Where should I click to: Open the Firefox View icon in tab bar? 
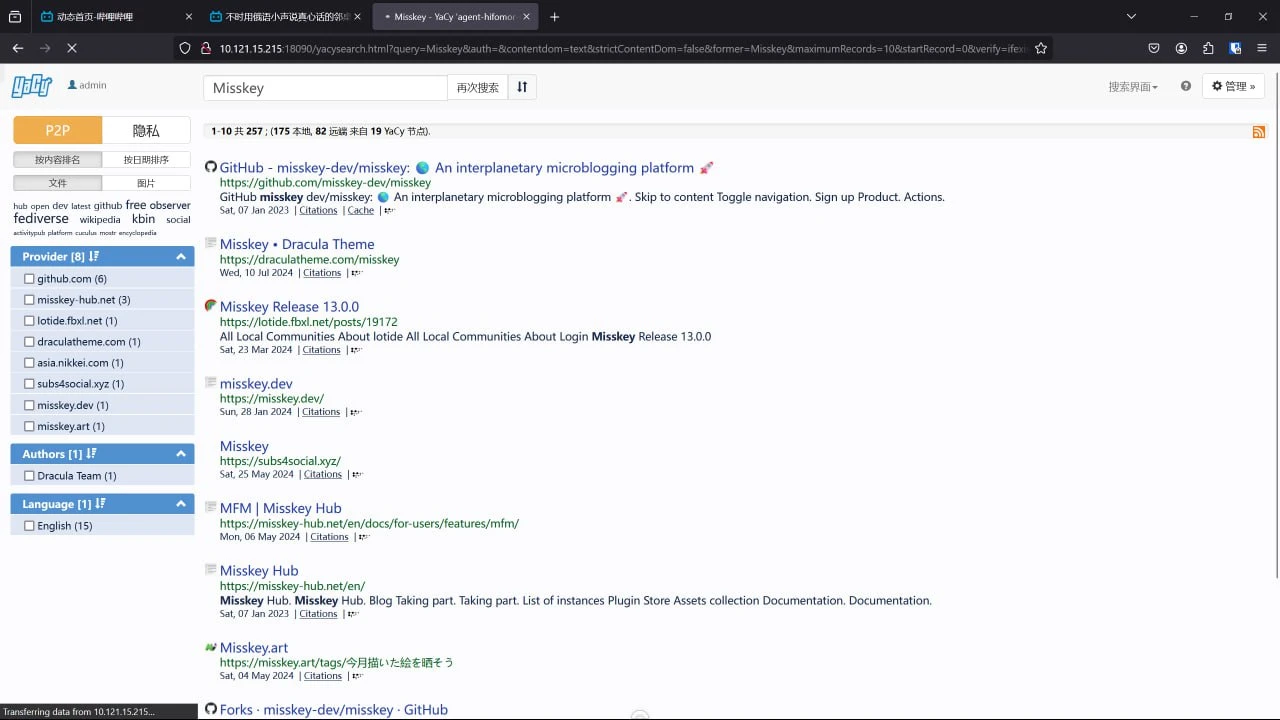[x=14, y=16]
